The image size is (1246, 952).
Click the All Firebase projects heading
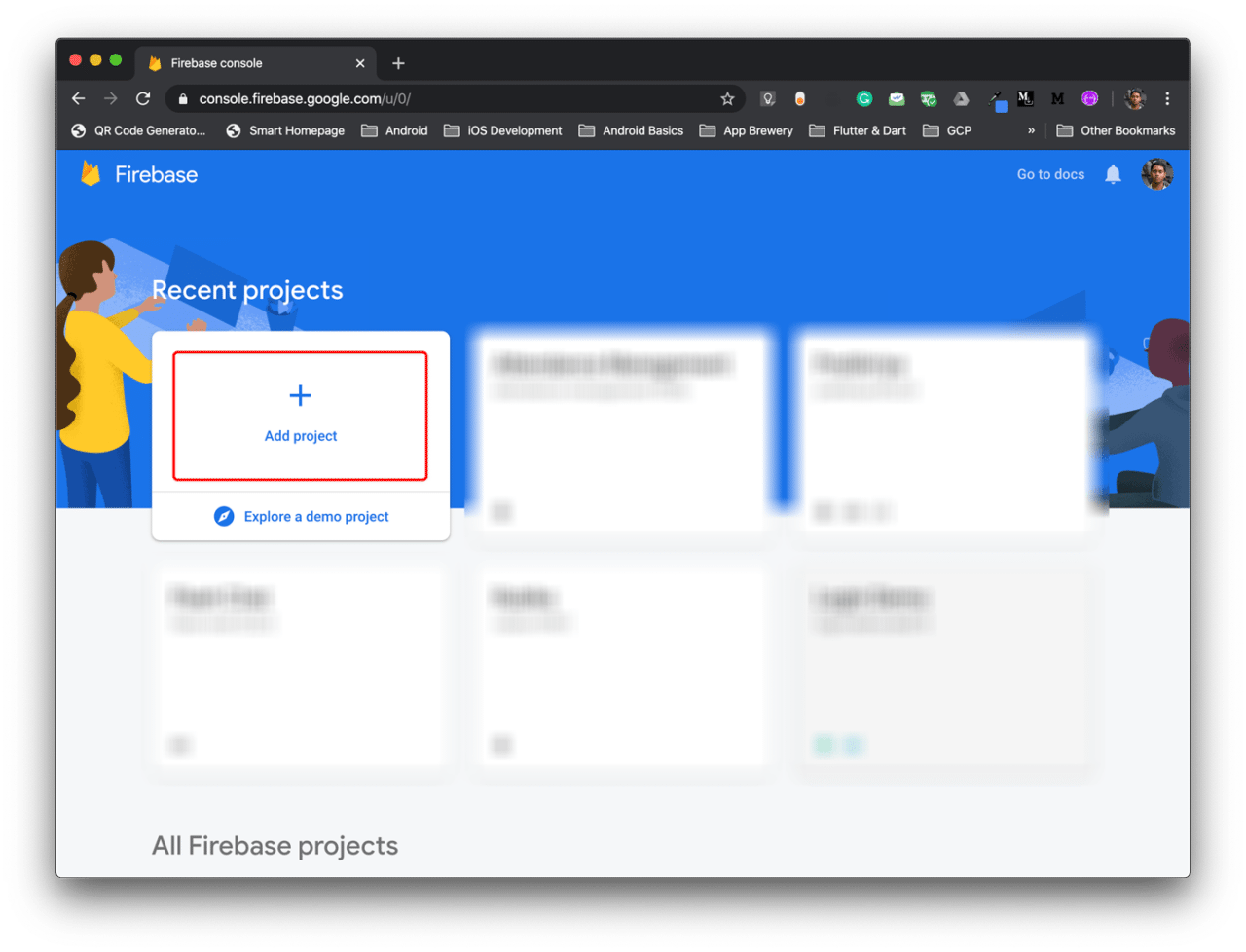[x=275, y=845]
